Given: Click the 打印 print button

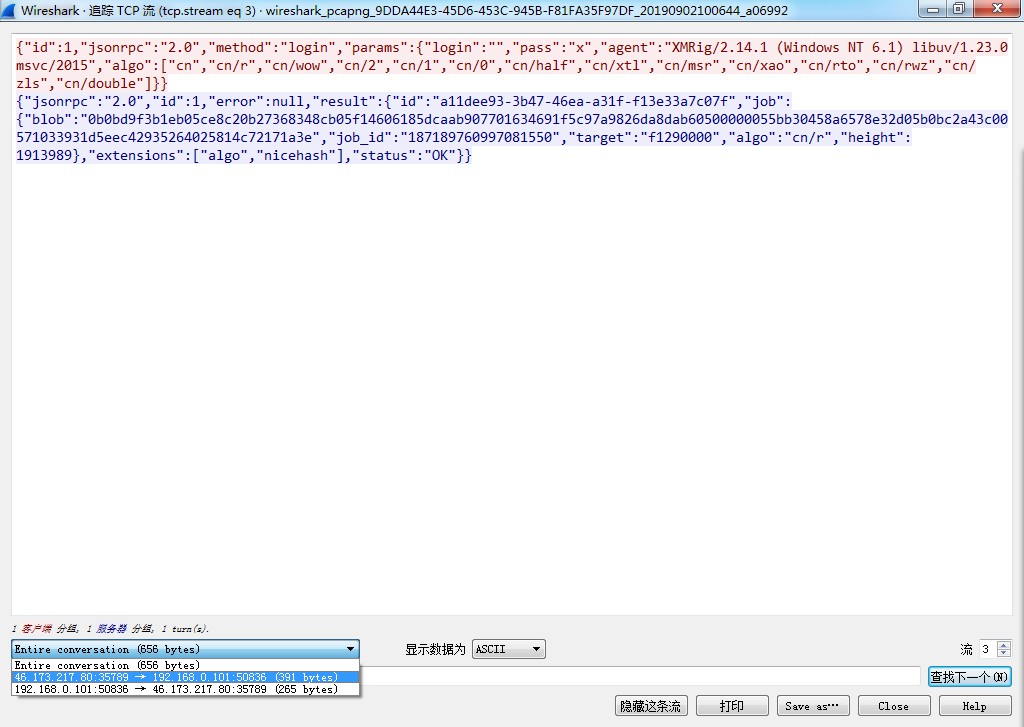Looking at the screenshot, I should pyautogui.click(x=731, y=705).
